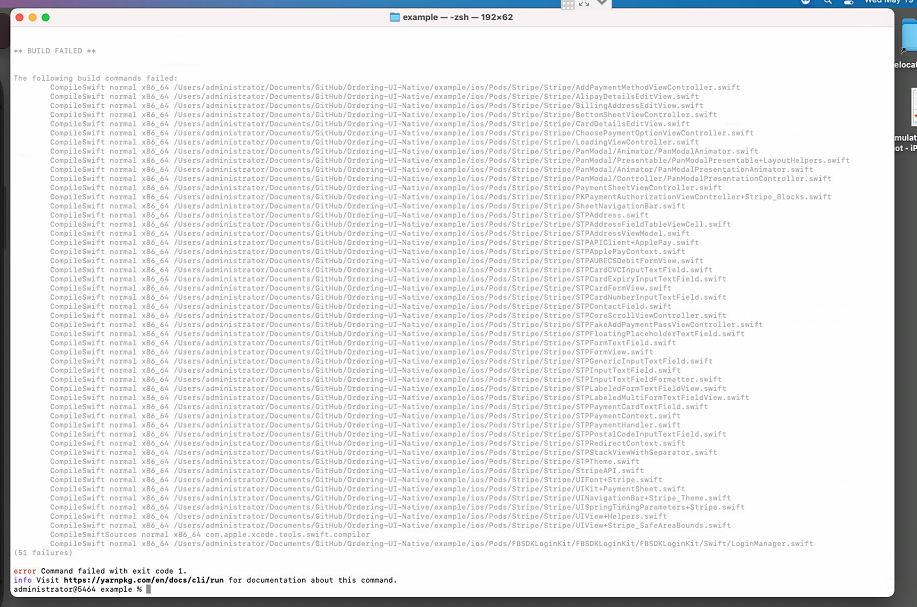The height and width of the screenshot is (607, 917).
Task: Click the STPInputTextFieldFormatter.swift line
Action: click(386, 379)
